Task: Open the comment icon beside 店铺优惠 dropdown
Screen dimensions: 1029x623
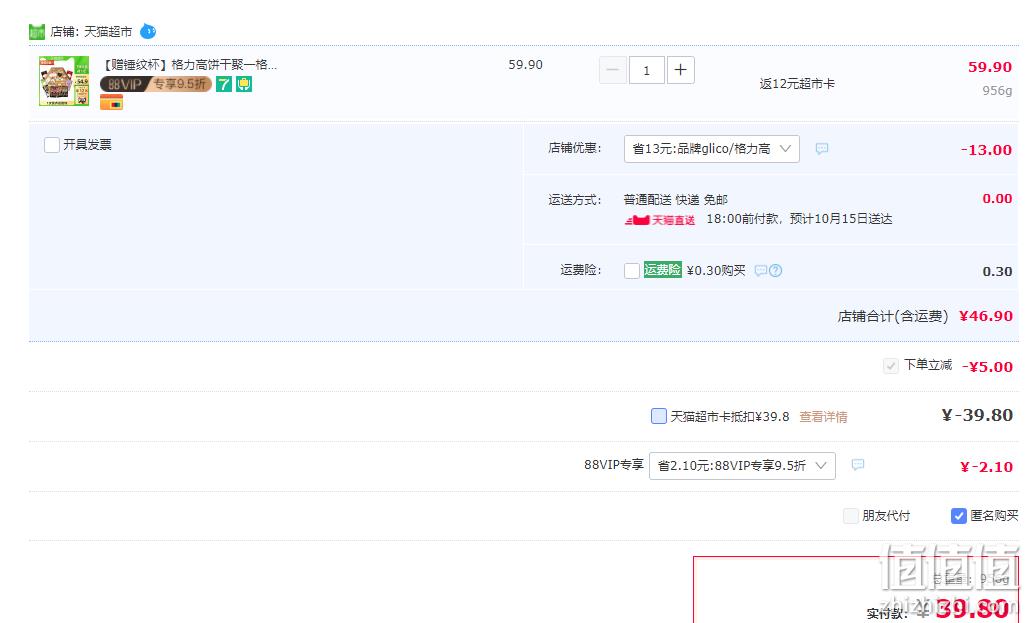Action: point(822,149)
